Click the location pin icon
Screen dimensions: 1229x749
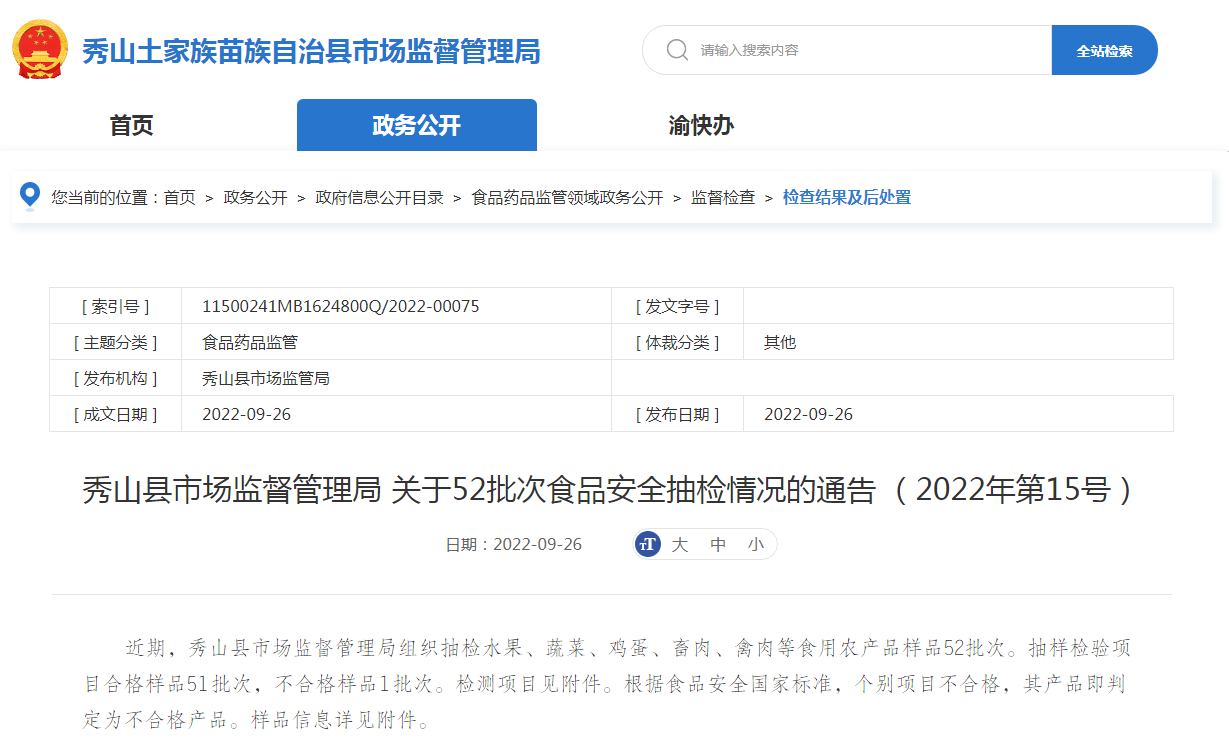point(31,196)
